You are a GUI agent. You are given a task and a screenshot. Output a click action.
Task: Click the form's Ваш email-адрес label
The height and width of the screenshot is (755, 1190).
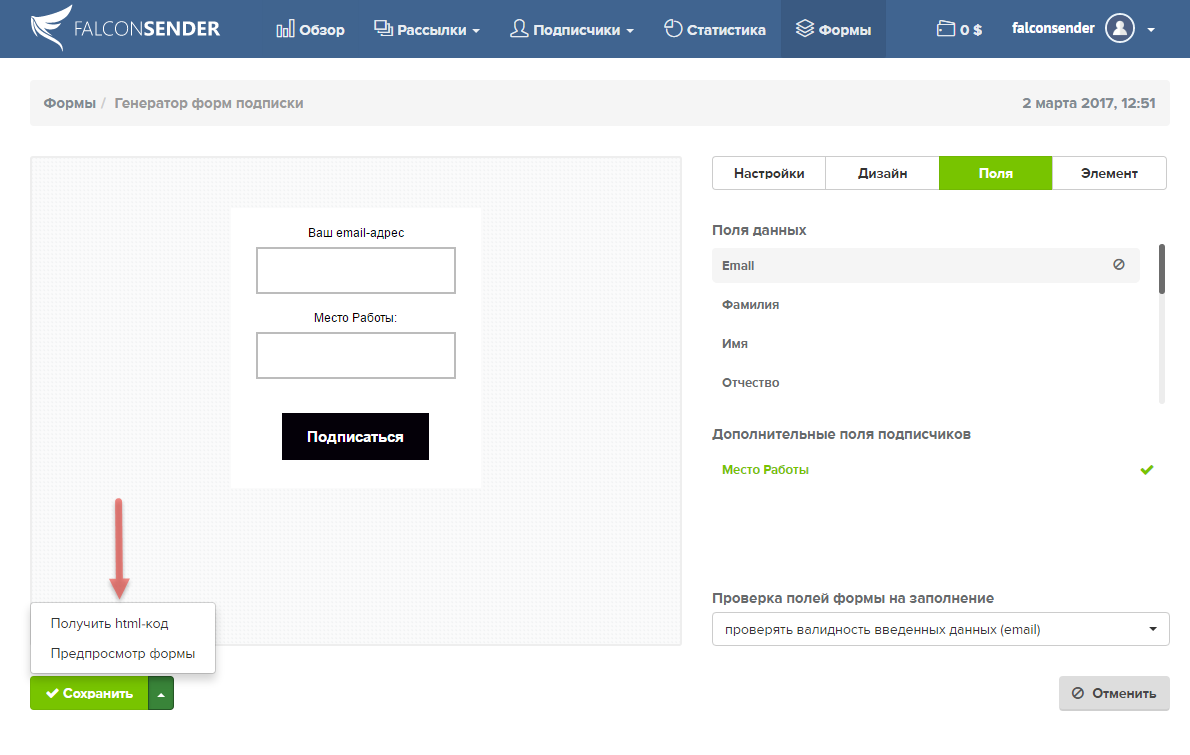coord(356,233)
